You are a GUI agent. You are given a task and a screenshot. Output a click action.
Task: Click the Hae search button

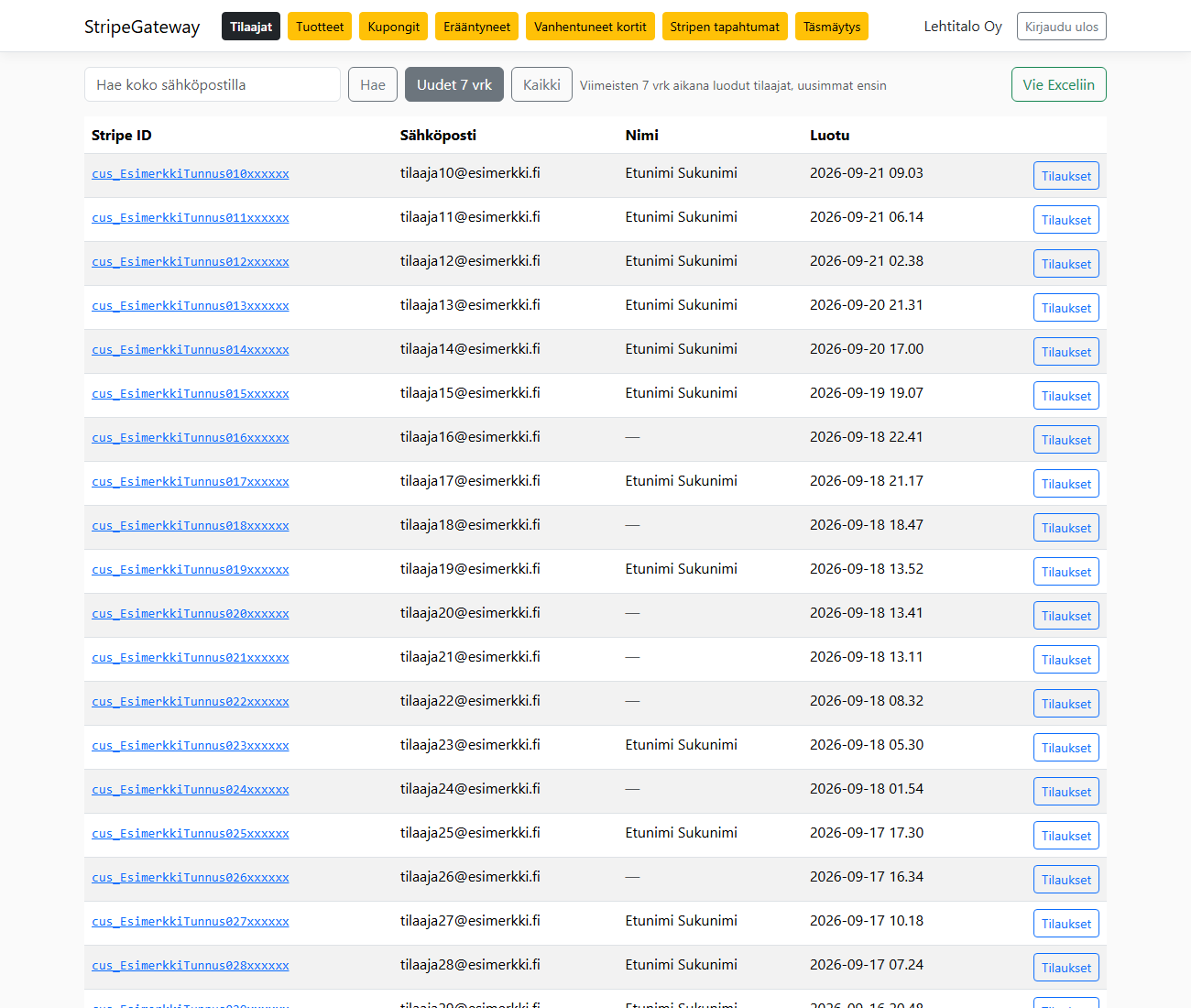[373, 84]
